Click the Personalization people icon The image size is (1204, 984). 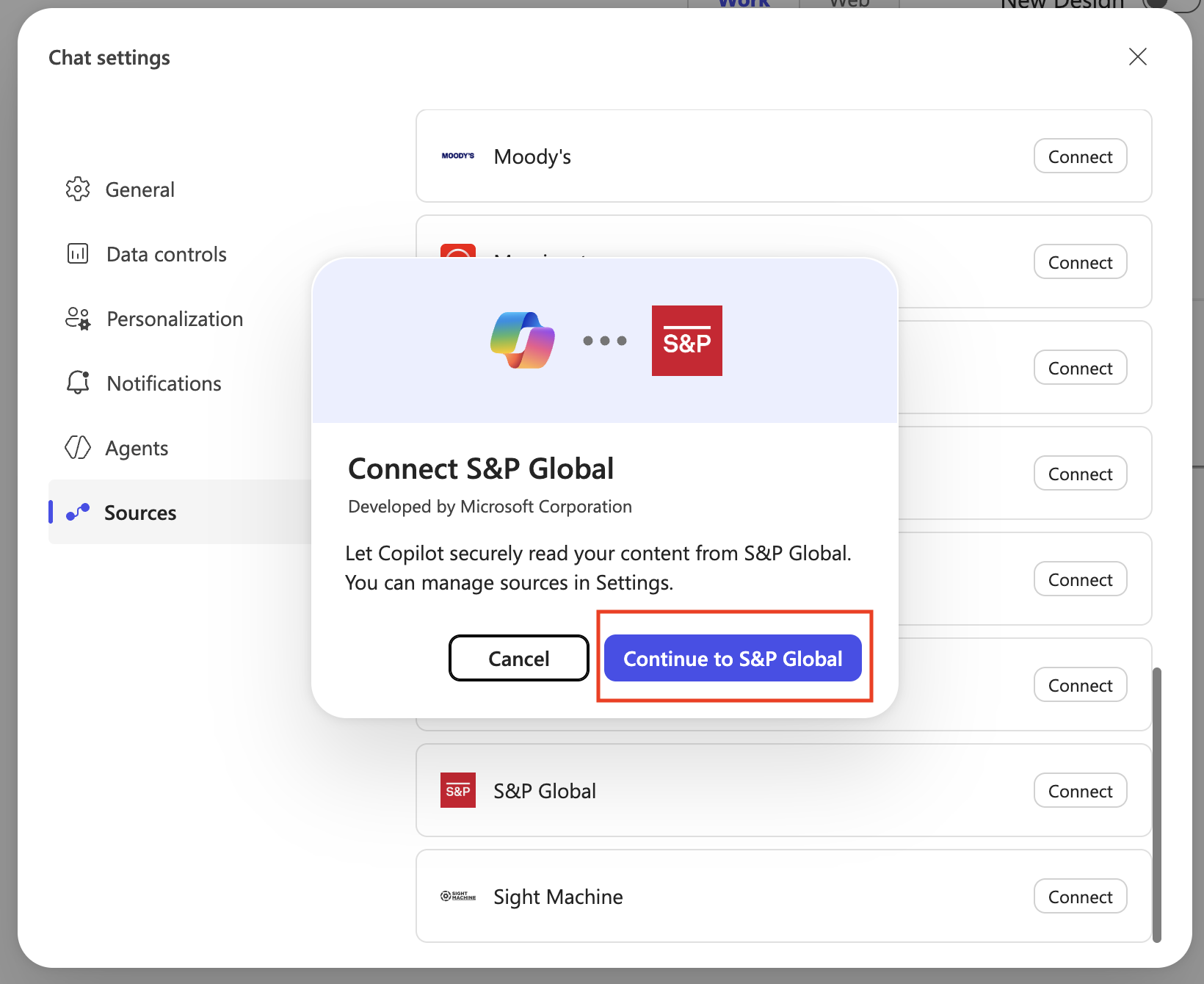tap(78, 318)
